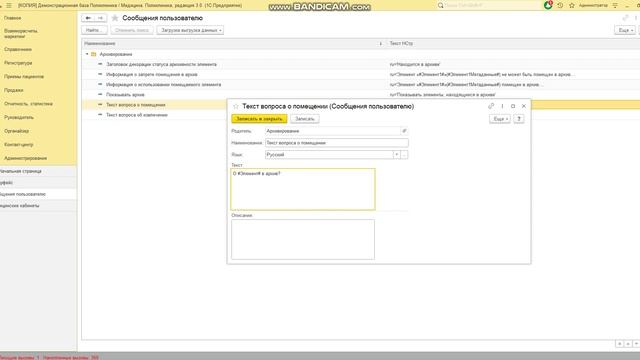This screenshot has height=360, width=640.
Task: Star the Текст вопроса о помещении dialog
Action: 236,106
